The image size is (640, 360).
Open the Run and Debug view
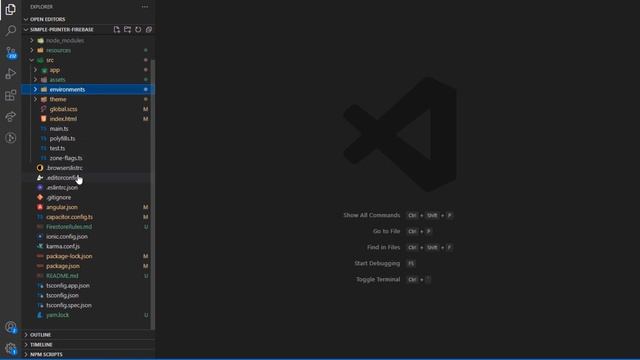tap(11, 74)
